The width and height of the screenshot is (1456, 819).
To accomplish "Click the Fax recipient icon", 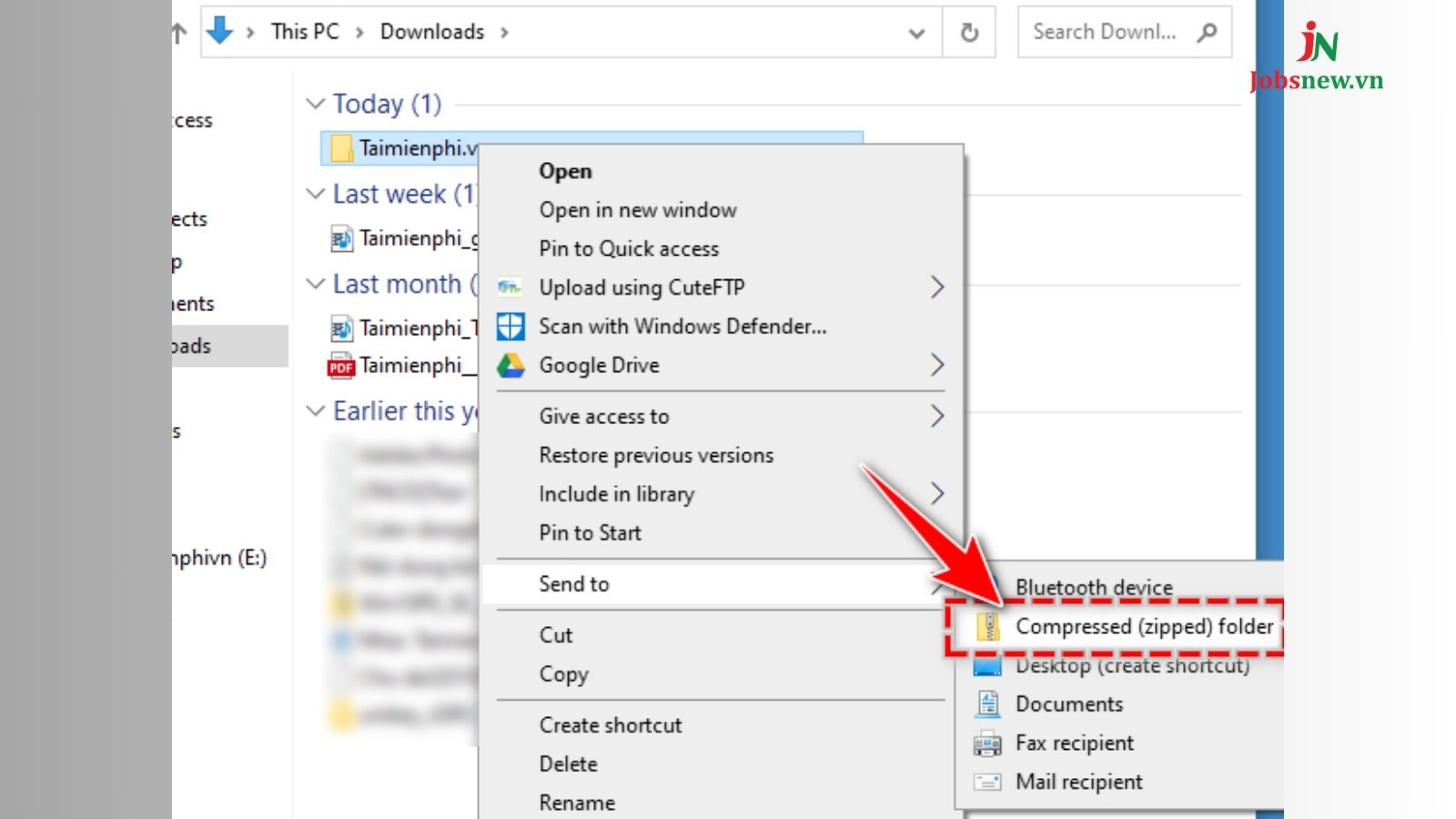I will [987, 743].
